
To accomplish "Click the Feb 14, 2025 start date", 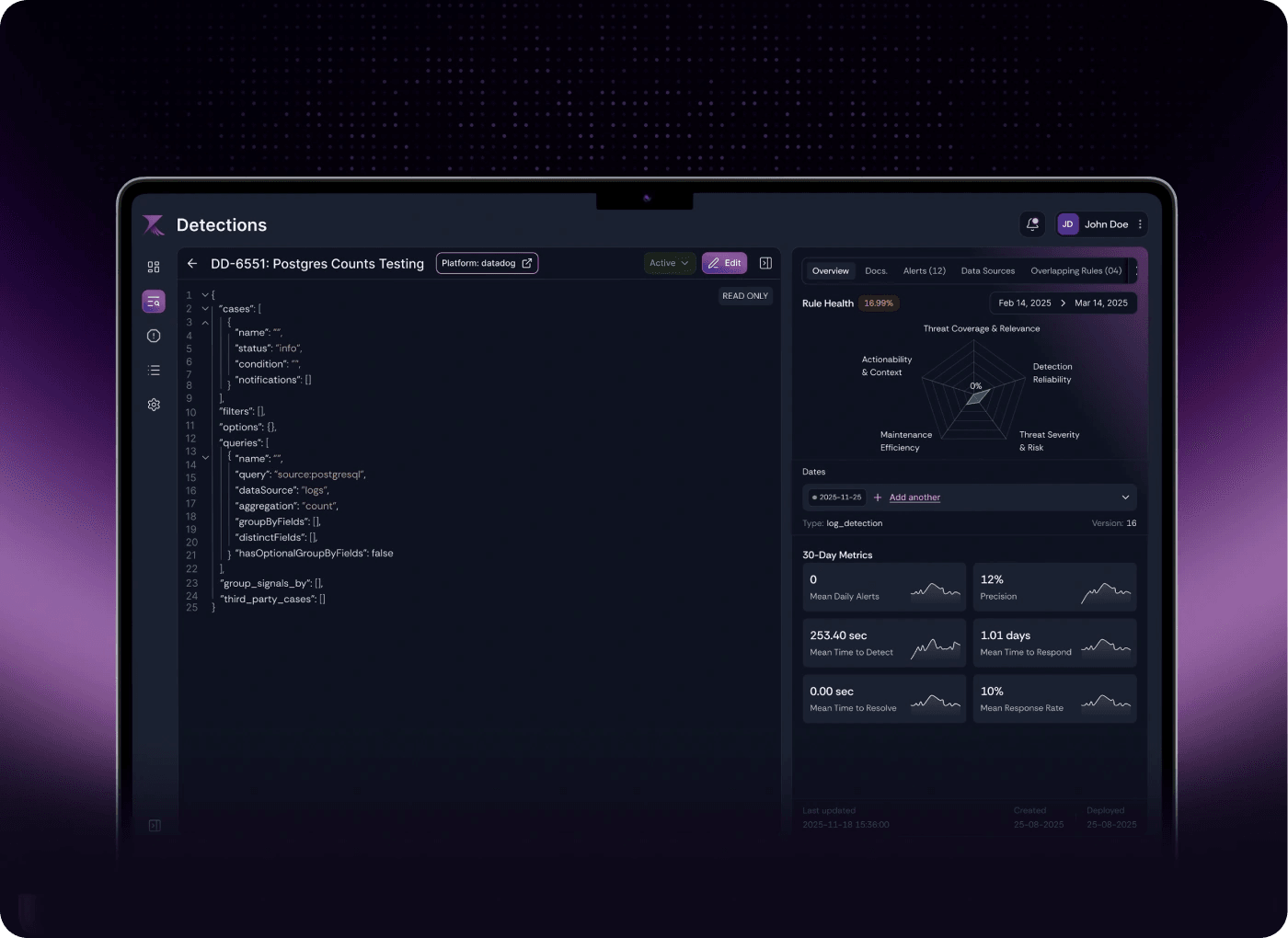I will [1025, 303].
